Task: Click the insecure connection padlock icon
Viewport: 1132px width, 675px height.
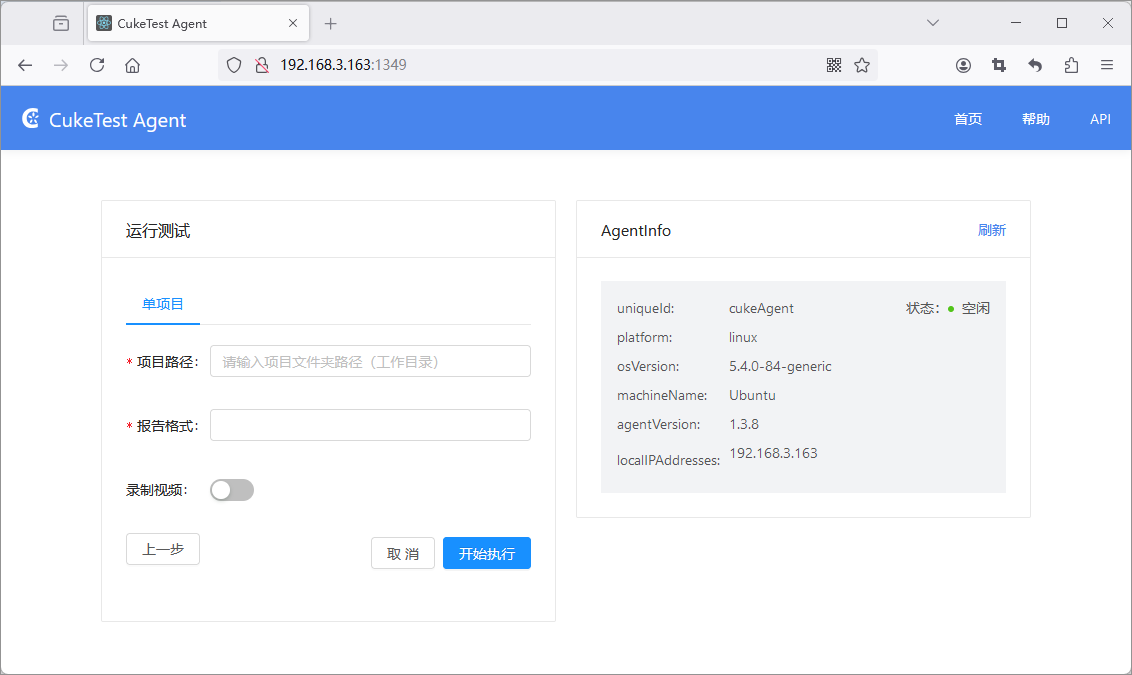Action: click(262, 66)
